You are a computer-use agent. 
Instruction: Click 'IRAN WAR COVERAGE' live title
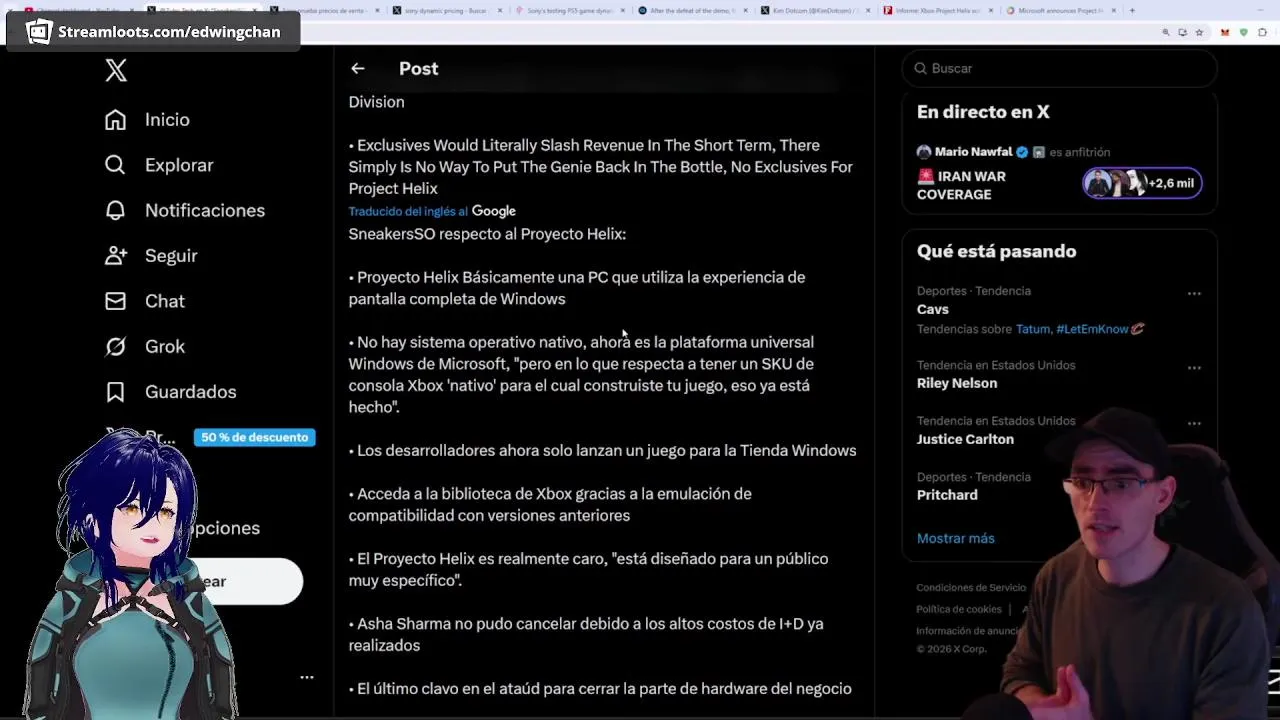(961, 185)
